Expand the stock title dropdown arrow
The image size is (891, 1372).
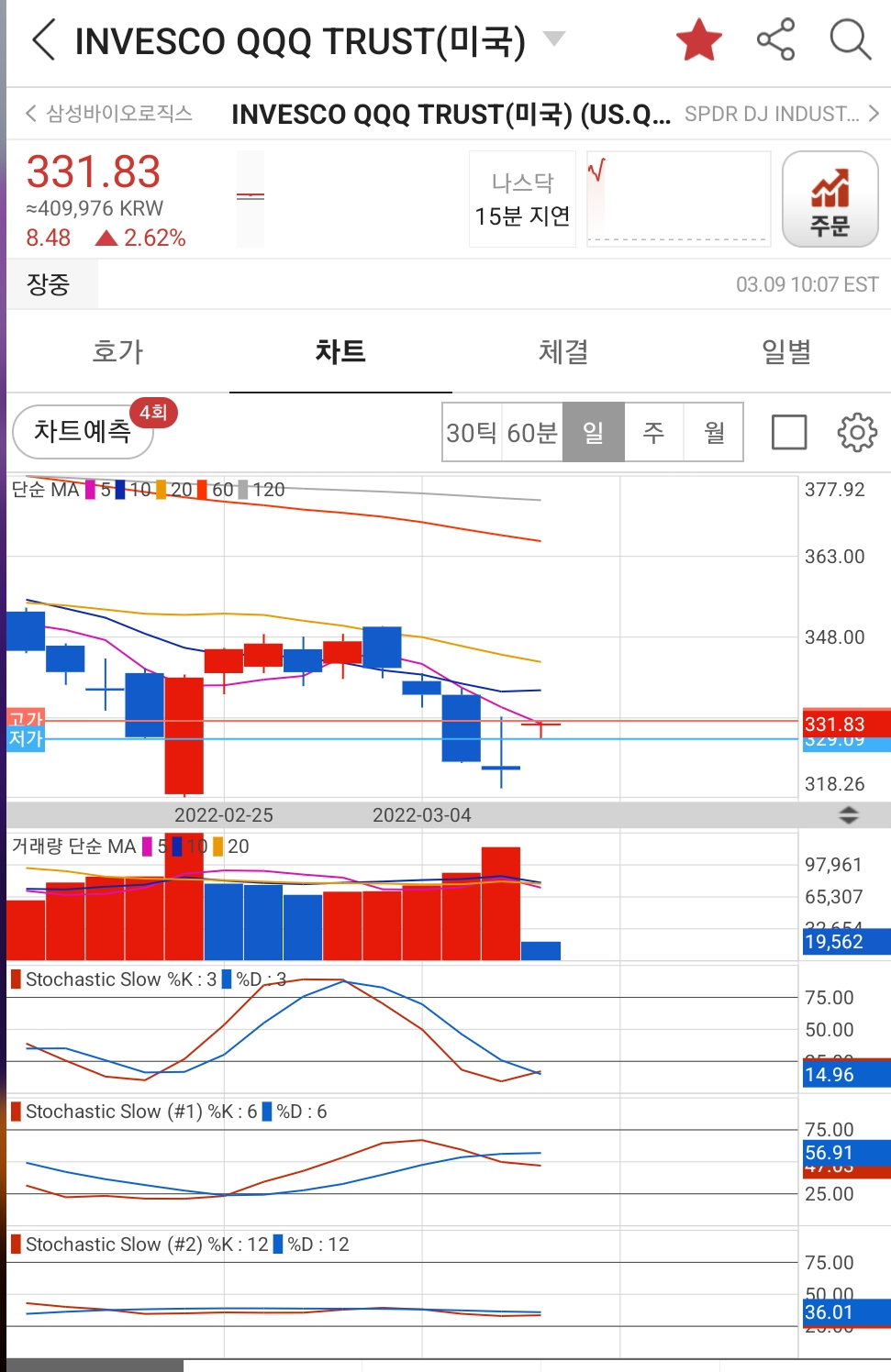click(x=554, y=39)
